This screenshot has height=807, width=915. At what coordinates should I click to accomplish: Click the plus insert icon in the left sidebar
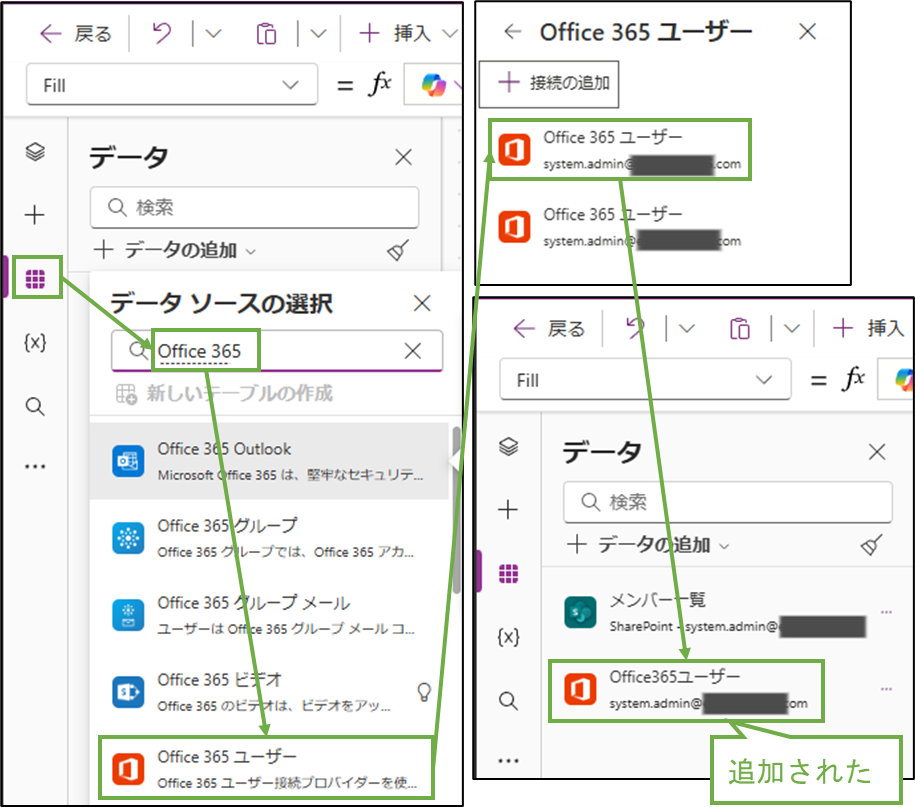[x=34, y=215]
